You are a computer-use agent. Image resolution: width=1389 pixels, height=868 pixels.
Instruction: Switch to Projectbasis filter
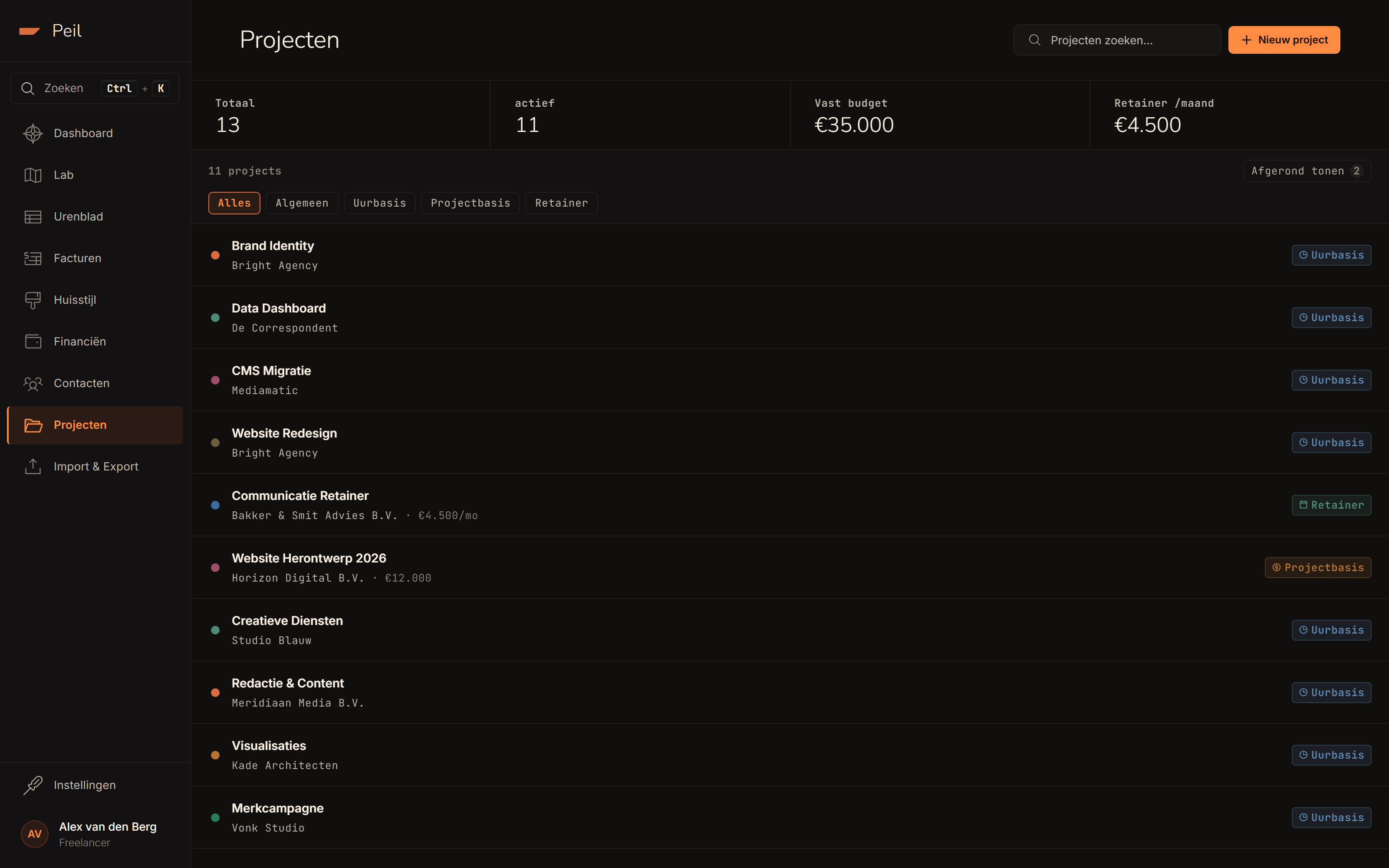(x=470, y=203)
